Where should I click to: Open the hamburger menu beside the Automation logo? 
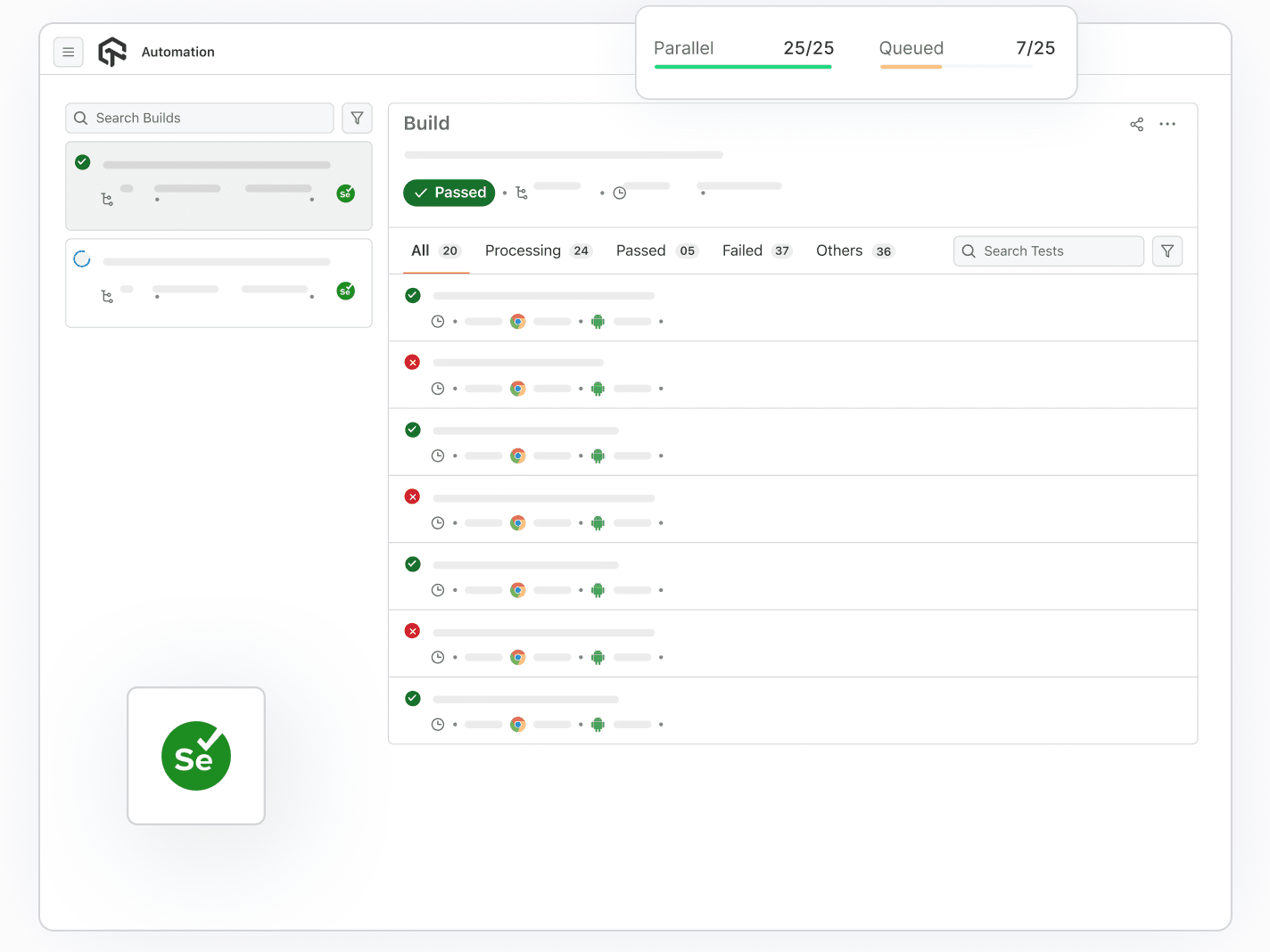[x=69, y=52]
